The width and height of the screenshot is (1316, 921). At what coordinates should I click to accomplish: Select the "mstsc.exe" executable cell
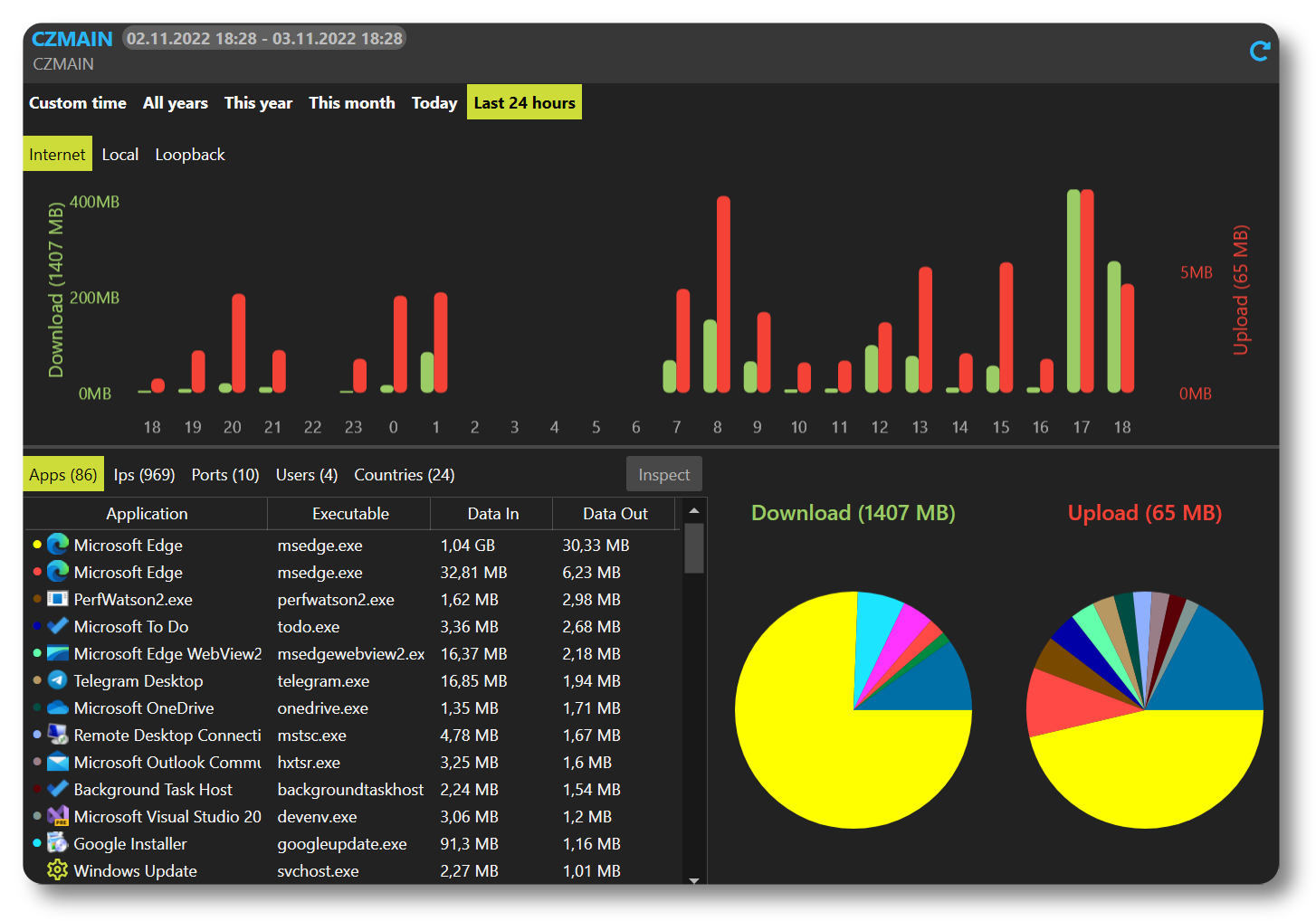point(311,736)
